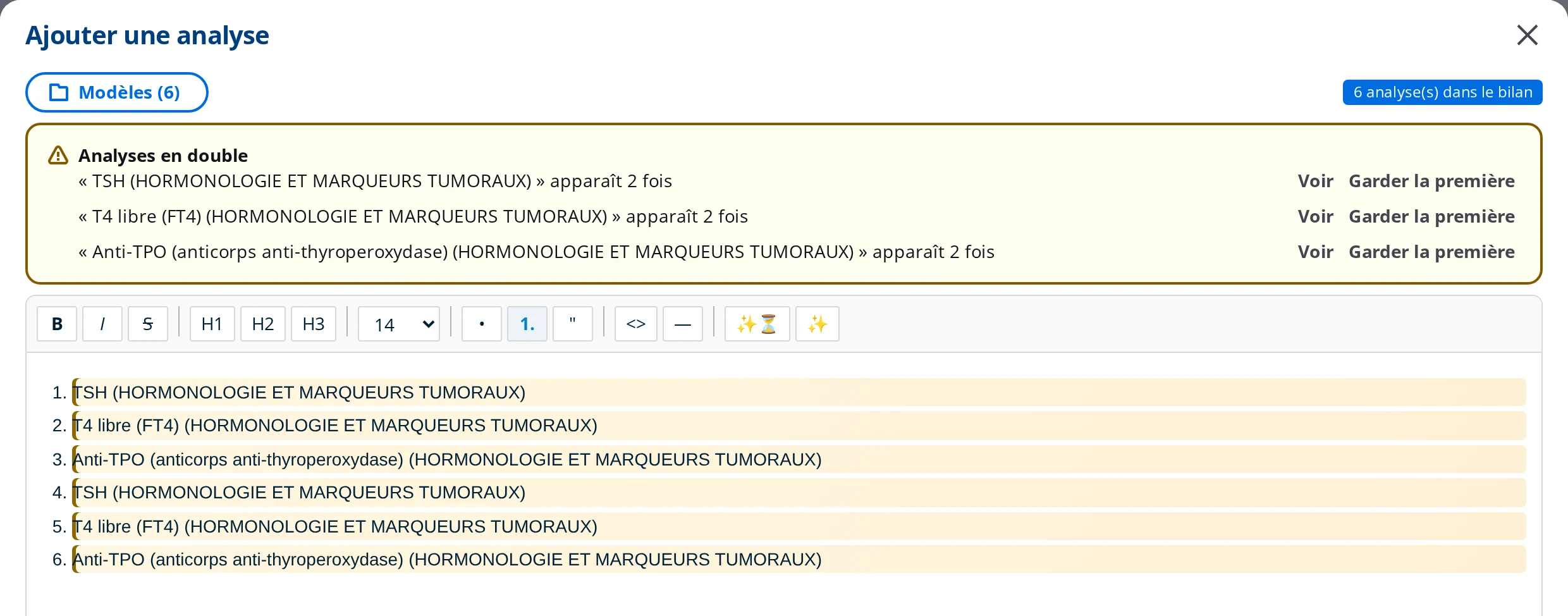Click the Ajouter une analyse title
The height and width of the screenshot is (616, 1568).
(147, 35)
